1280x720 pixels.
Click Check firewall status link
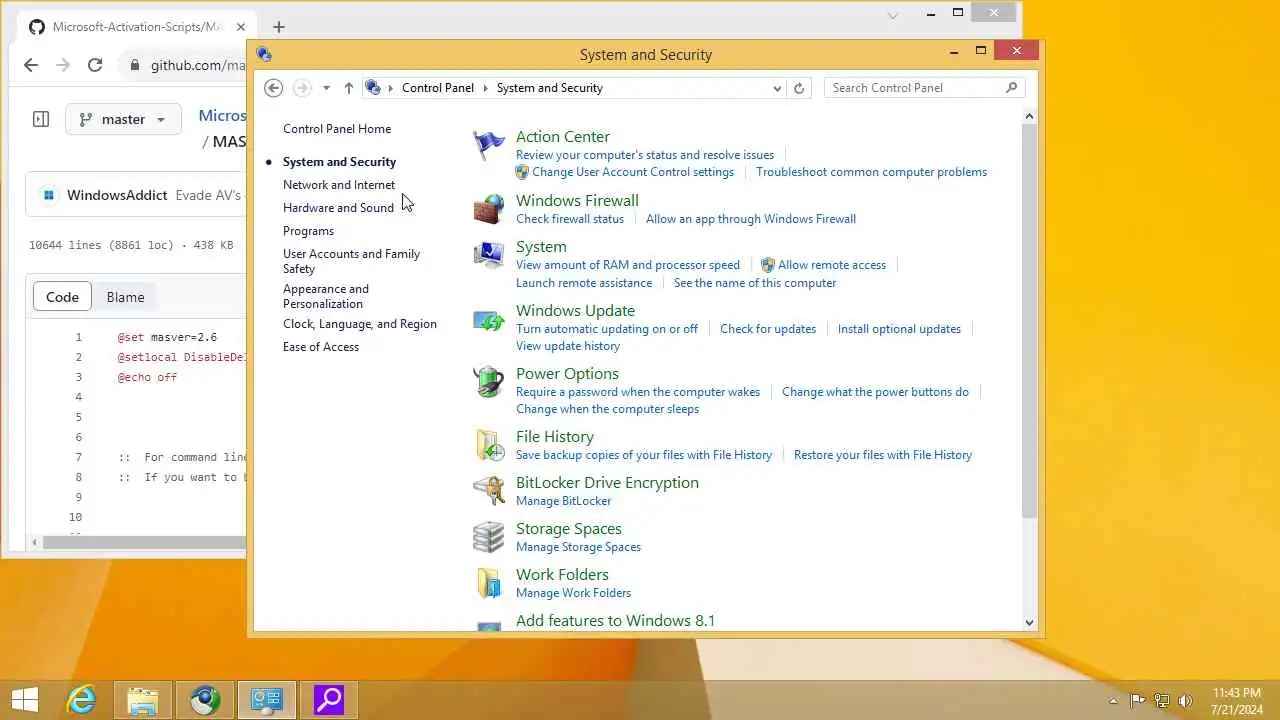(570, 219)
